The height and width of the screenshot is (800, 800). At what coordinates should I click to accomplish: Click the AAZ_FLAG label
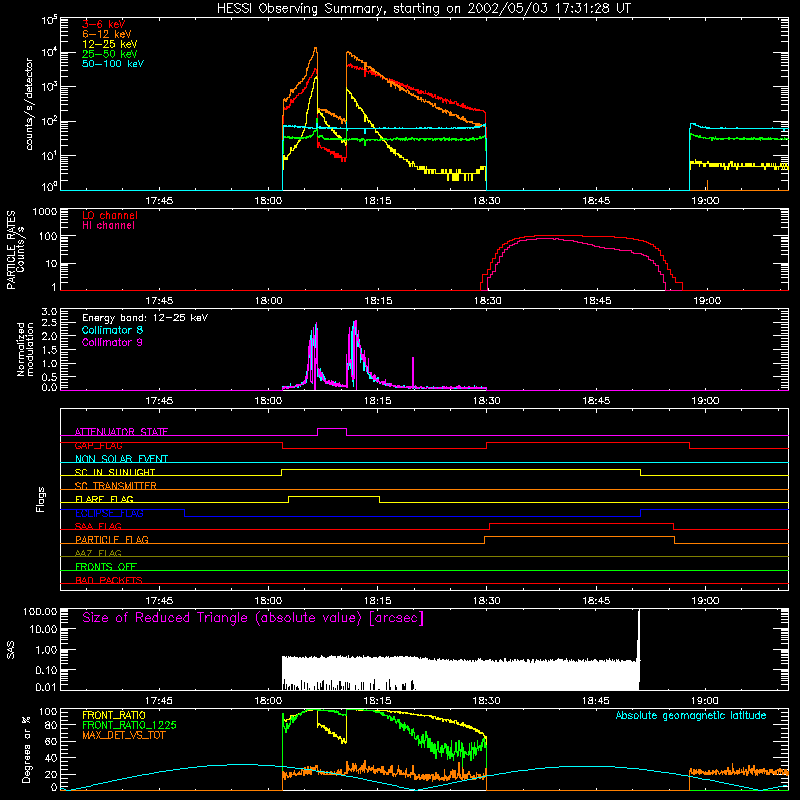point(98,554)
